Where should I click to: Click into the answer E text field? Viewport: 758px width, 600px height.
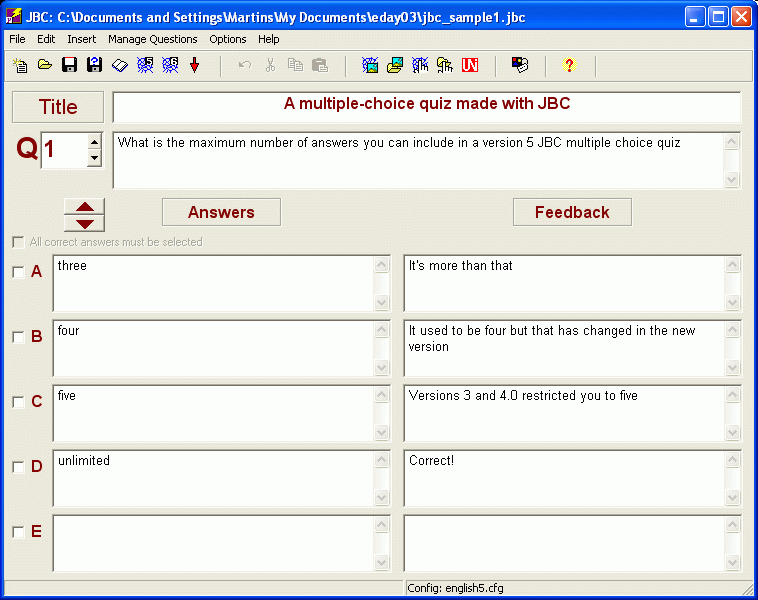[x=212, y=543]
